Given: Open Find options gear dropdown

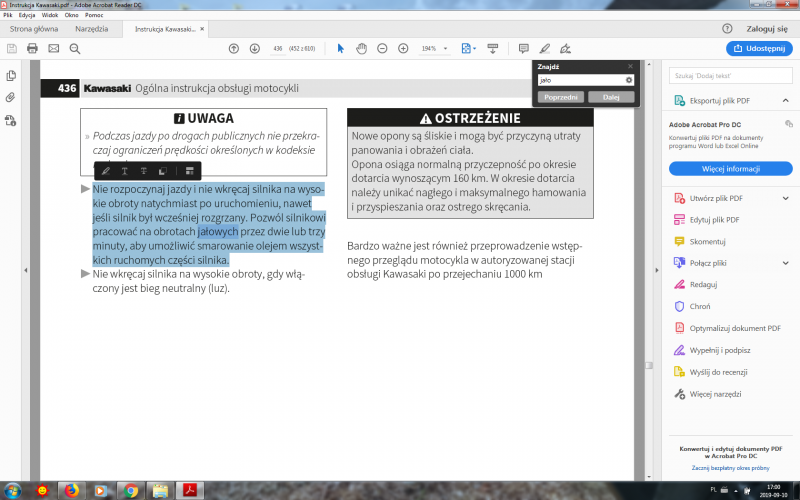Looking at the screenshot, I should (629, 80).
